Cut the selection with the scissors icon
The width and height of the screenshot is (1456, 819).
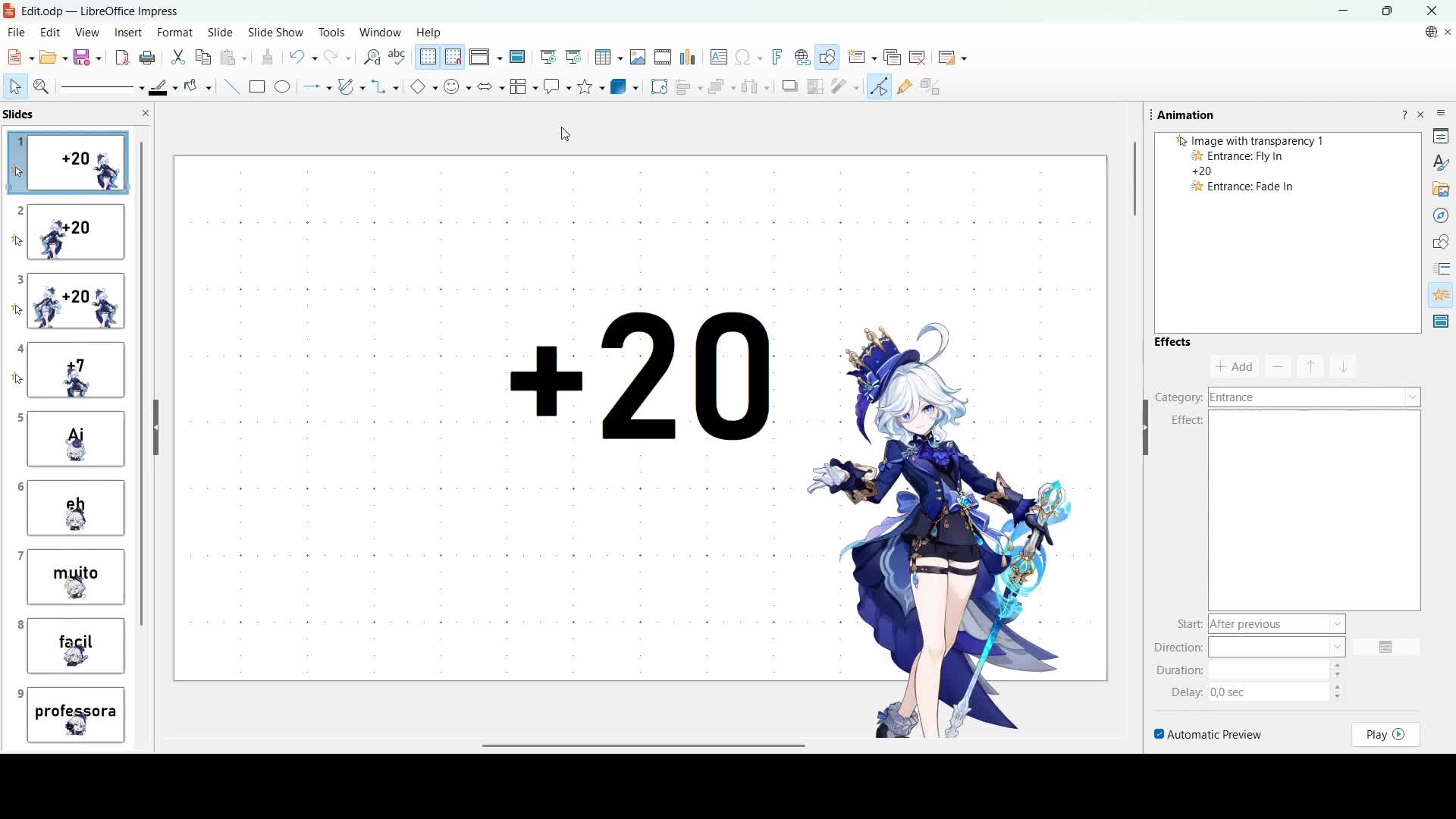point(178,58)
